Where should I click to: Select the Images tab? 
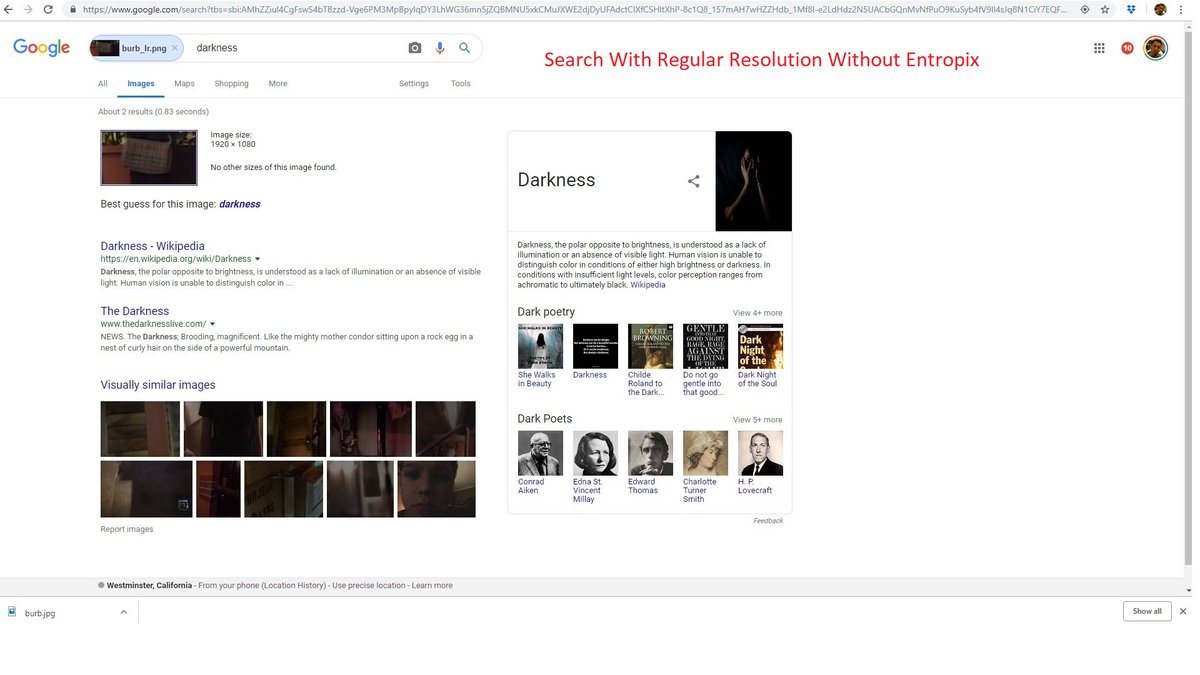(141, 84)
